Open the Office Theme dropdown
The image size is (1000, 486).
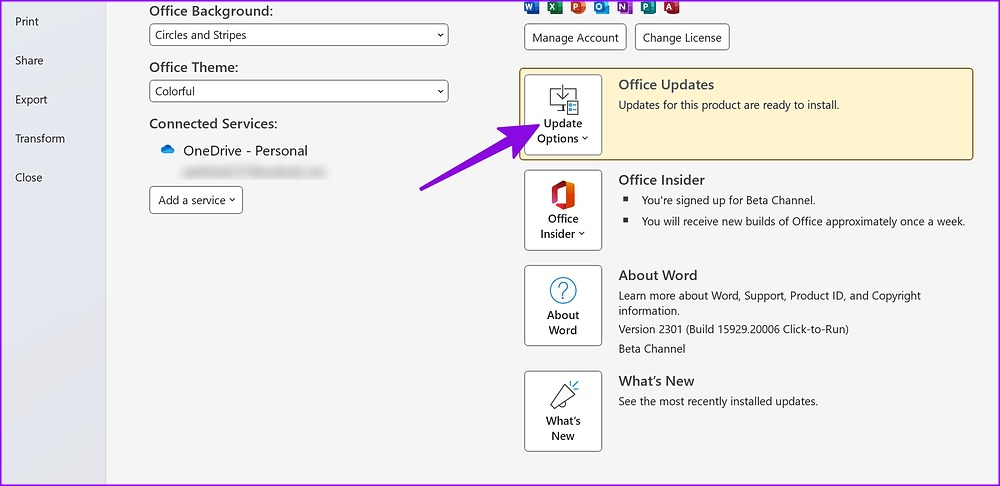pos(298,91)
